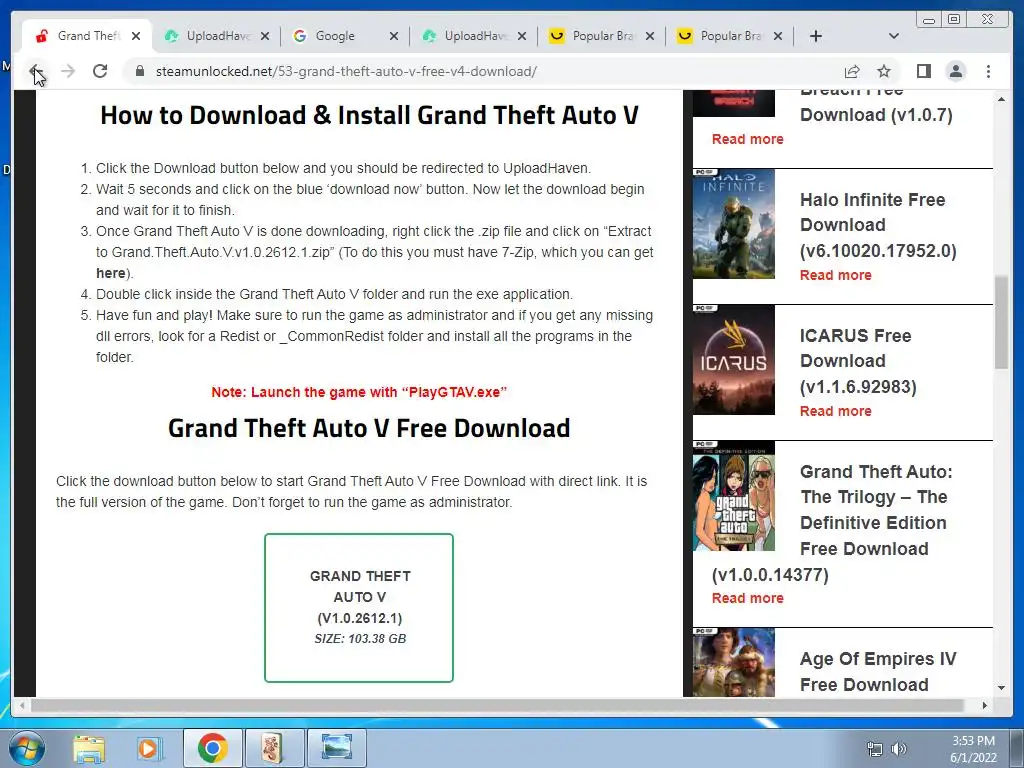This screenshot has height=768, width=1024.
Task: Open the Chrome profile avatar menu
Action: point(955,71)
